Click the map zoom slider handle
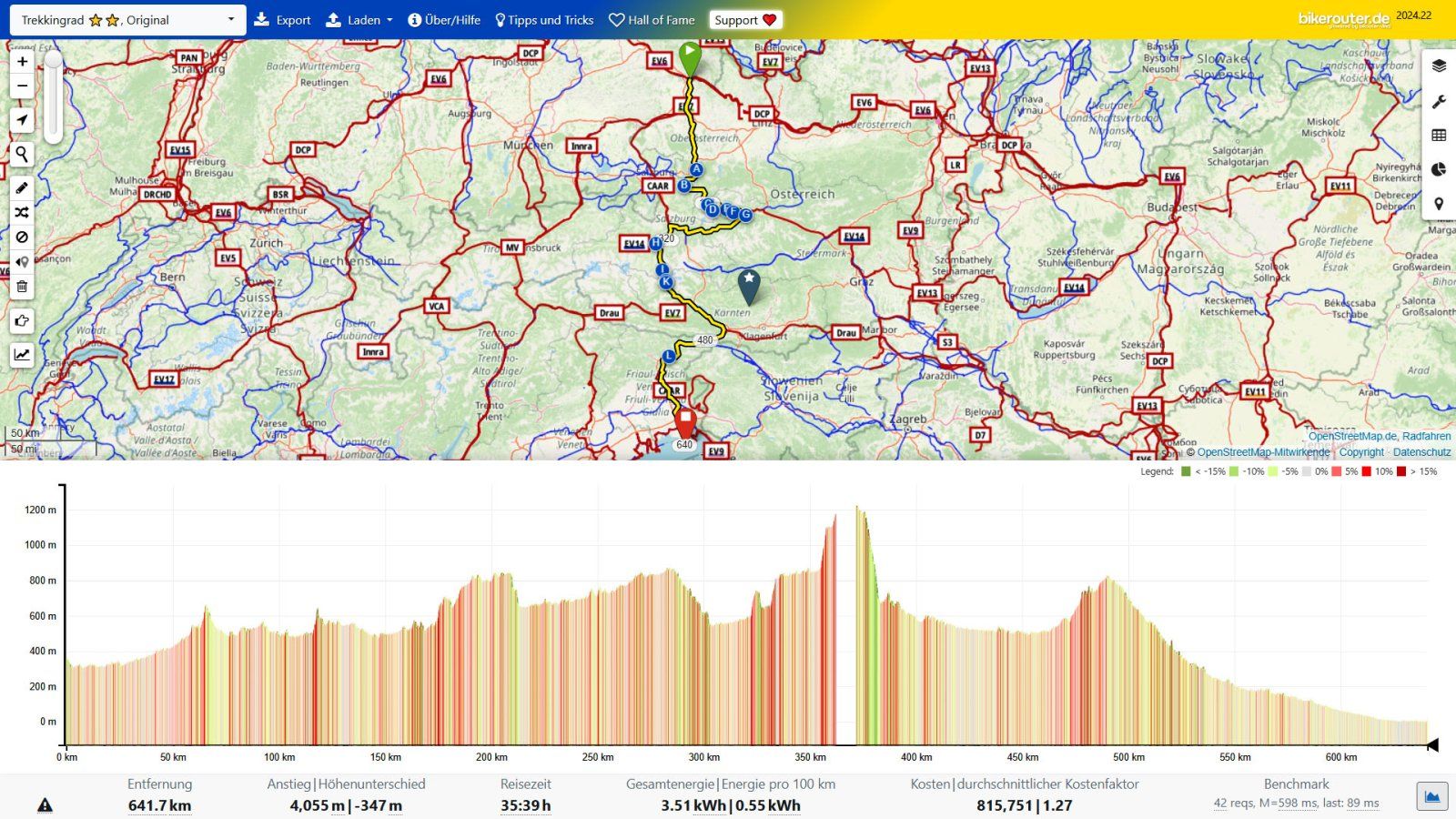1456x819 pixels. [54, 60]
